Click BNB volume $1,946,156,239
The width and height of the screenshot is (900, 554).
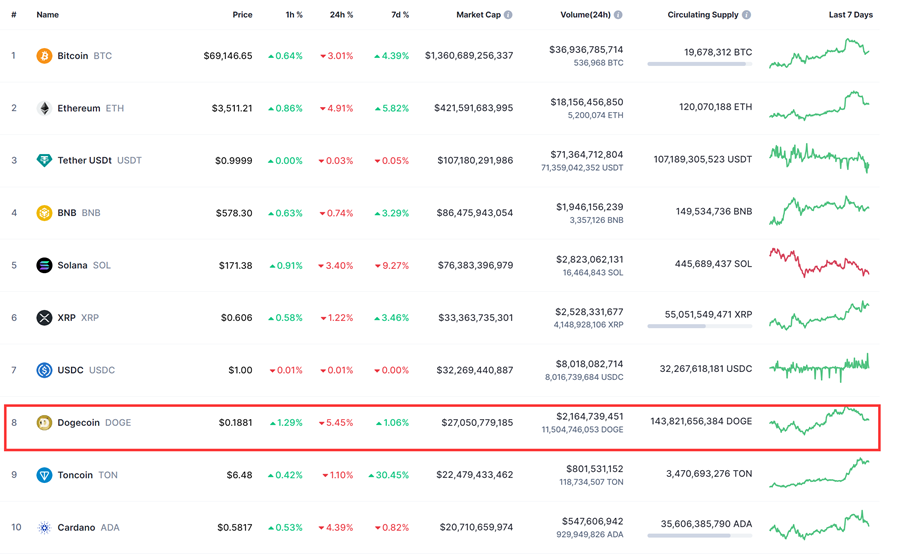tap(589, 207)
